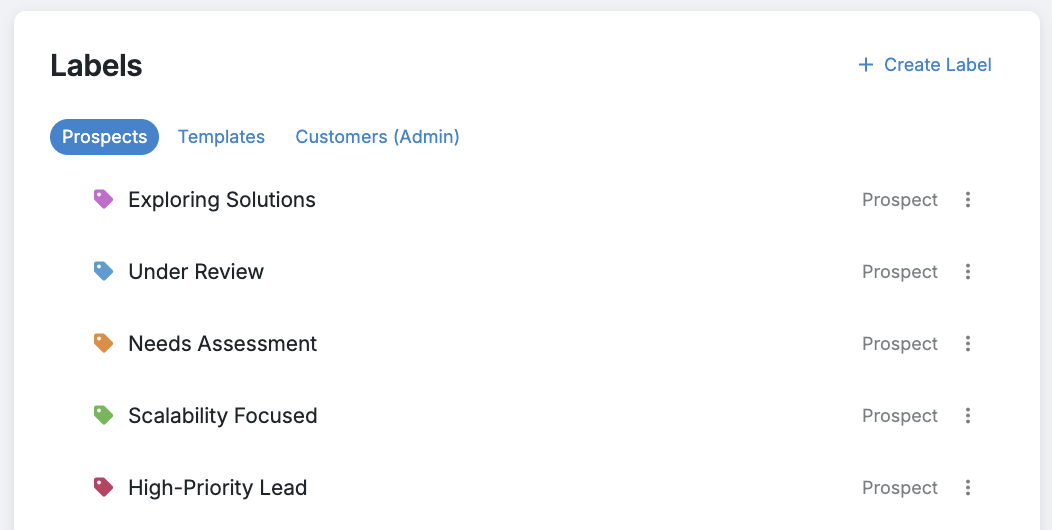Viewport: 1052px width, 530px height.
Task: Open options menu for Needs Assessment
Action: tap(968, 344)
